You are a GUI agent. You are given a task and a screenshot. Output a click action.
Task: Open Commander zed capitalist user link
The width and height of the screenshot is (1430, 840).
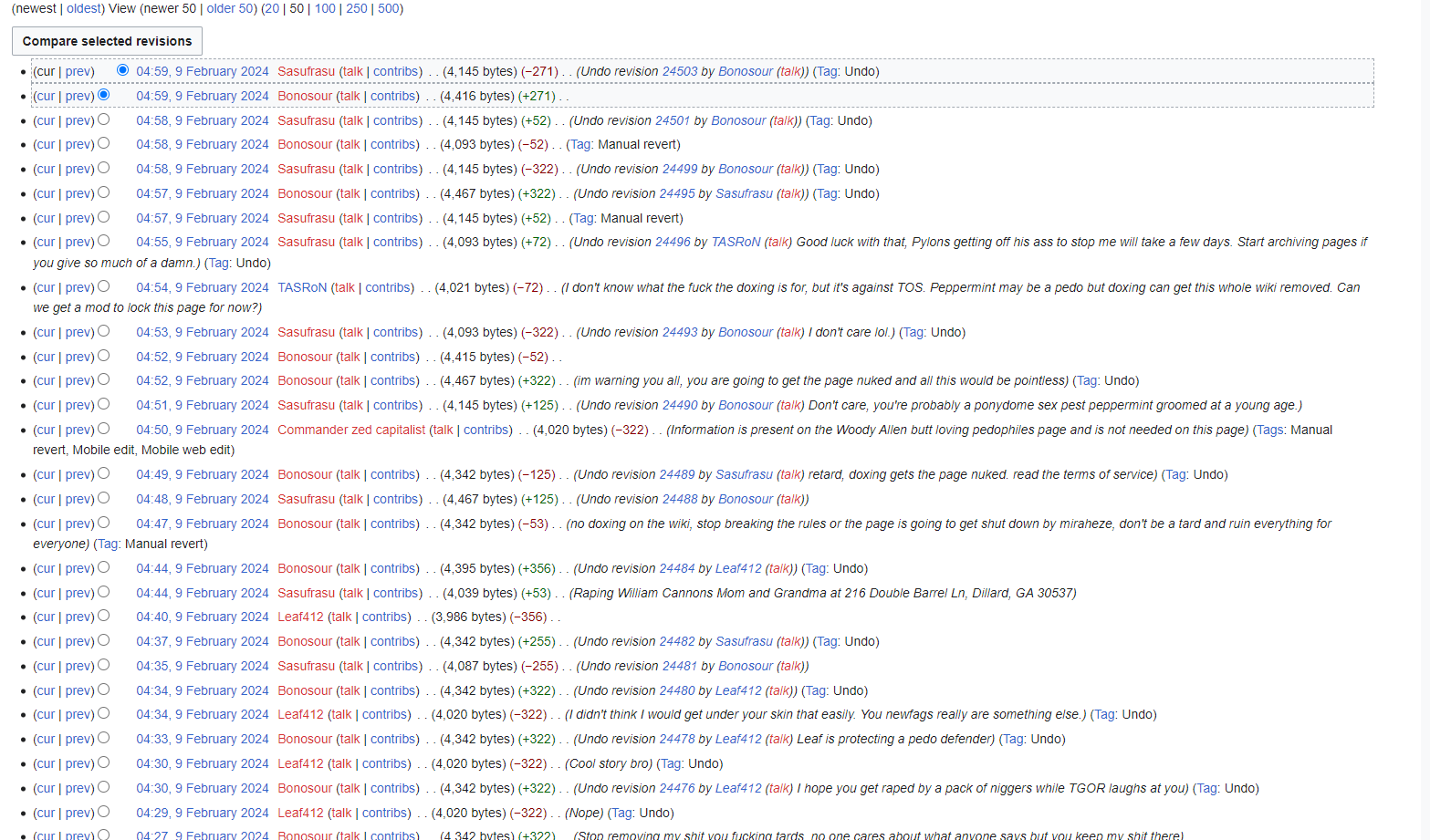click(351, 430)
